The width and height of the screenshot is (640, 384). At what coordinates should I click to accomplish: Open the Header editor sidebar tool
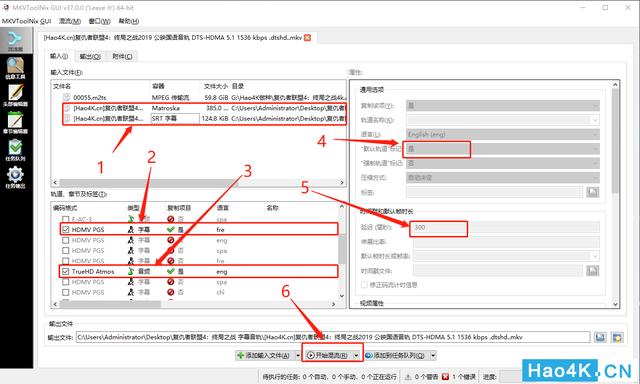click(16, 95)
